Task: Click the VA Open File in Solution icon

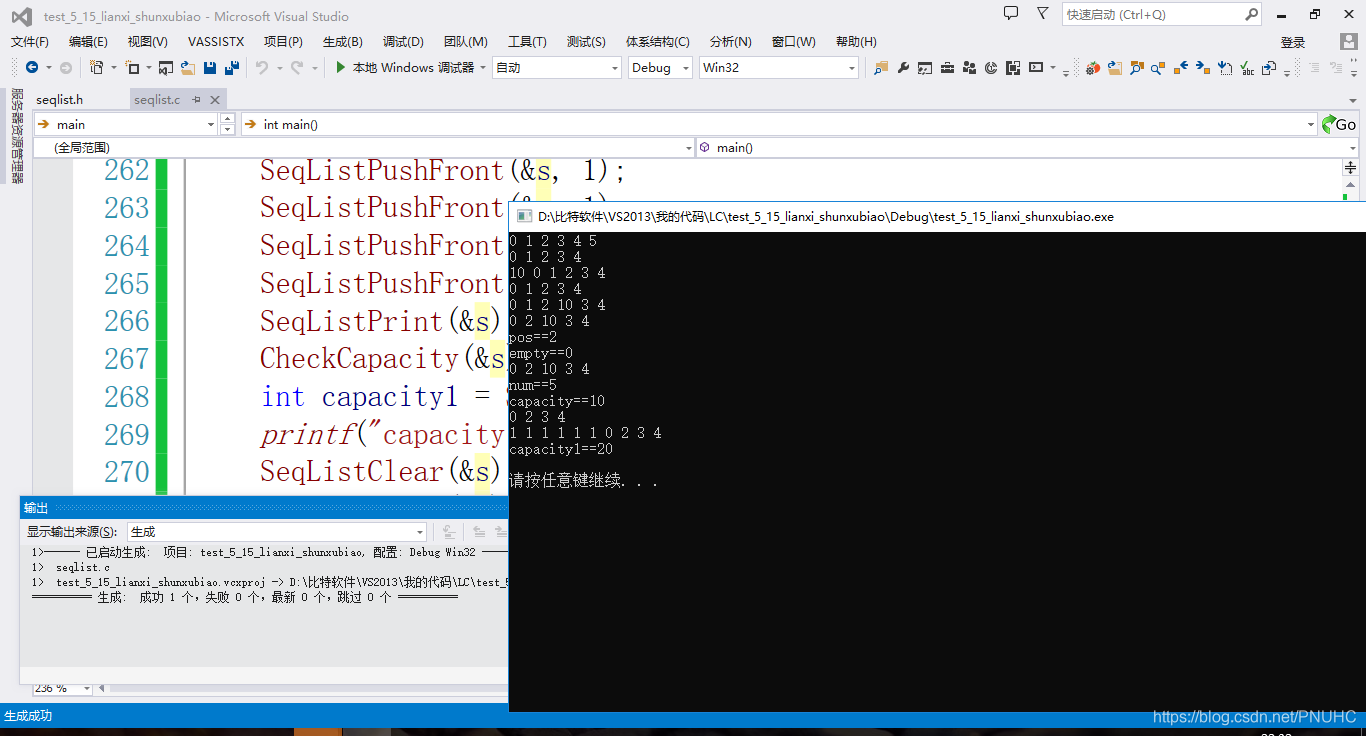Action: (1114, 68)
